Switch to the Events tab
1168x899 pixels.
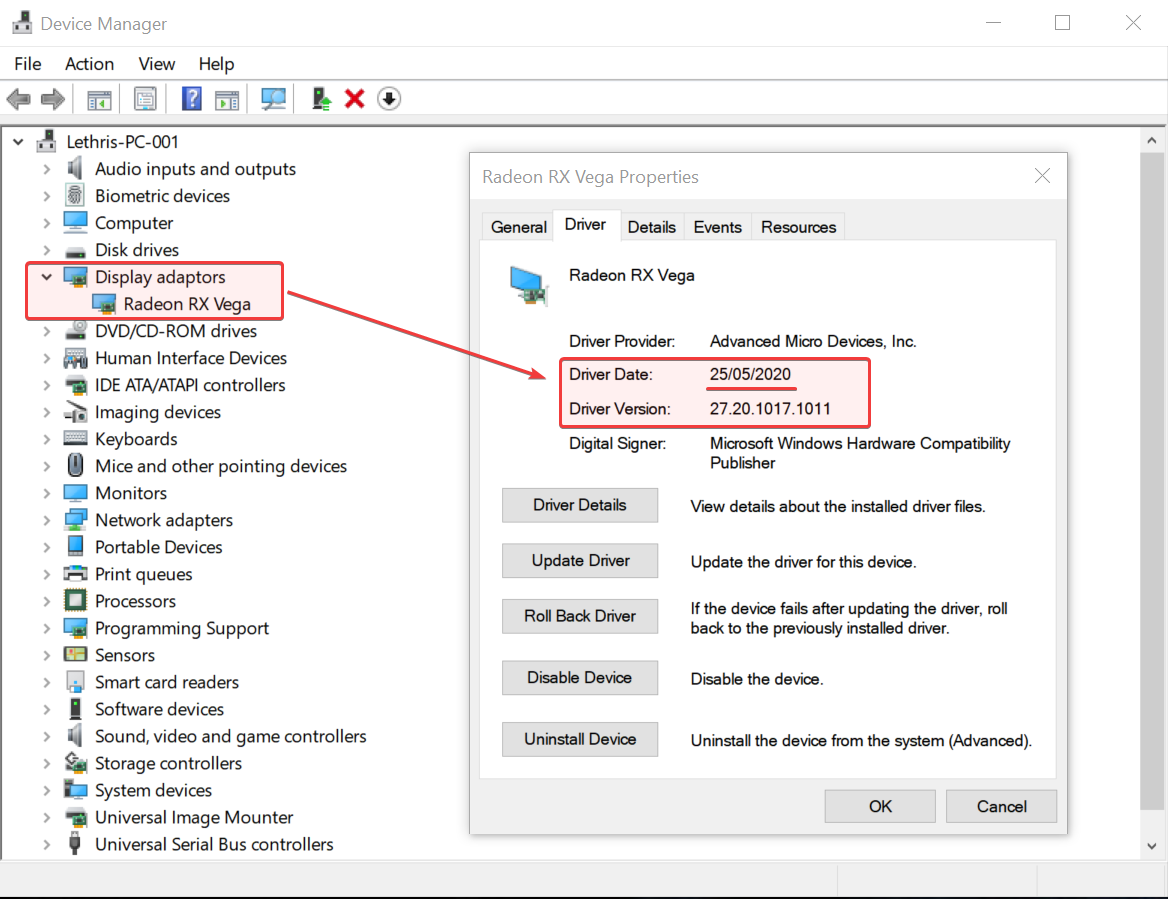pos(717,227)
